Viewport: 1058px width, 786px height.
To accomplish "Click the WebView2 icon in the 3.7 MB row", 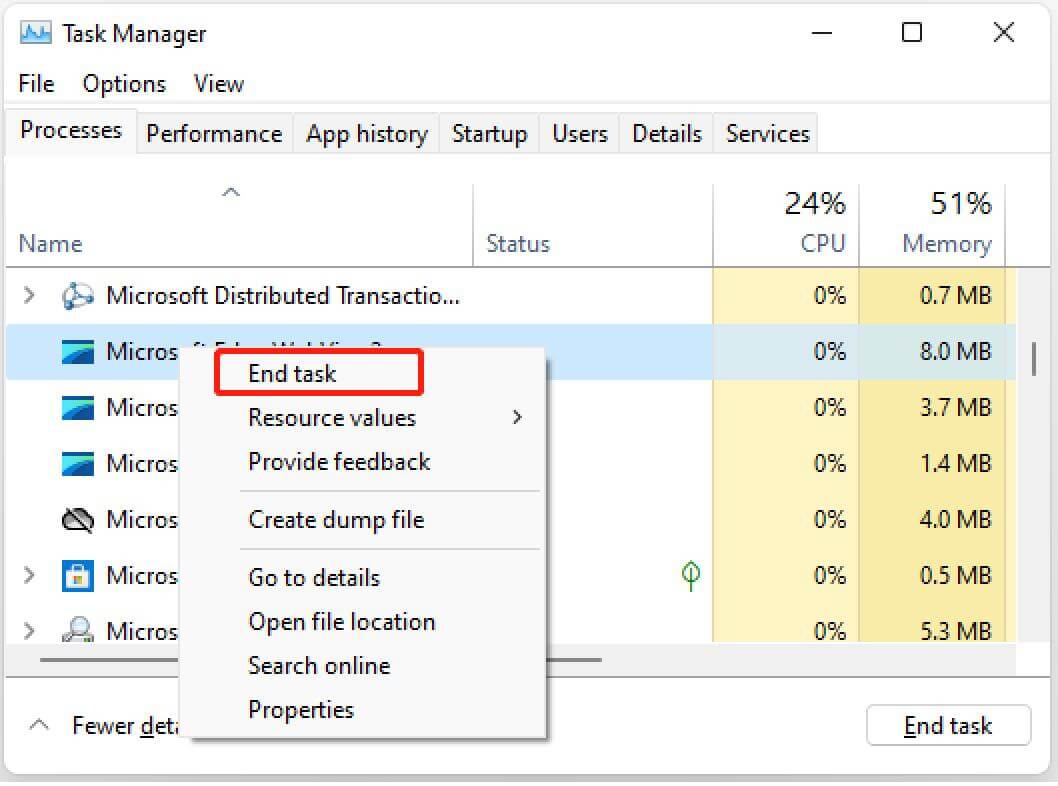I will (78, 408).
